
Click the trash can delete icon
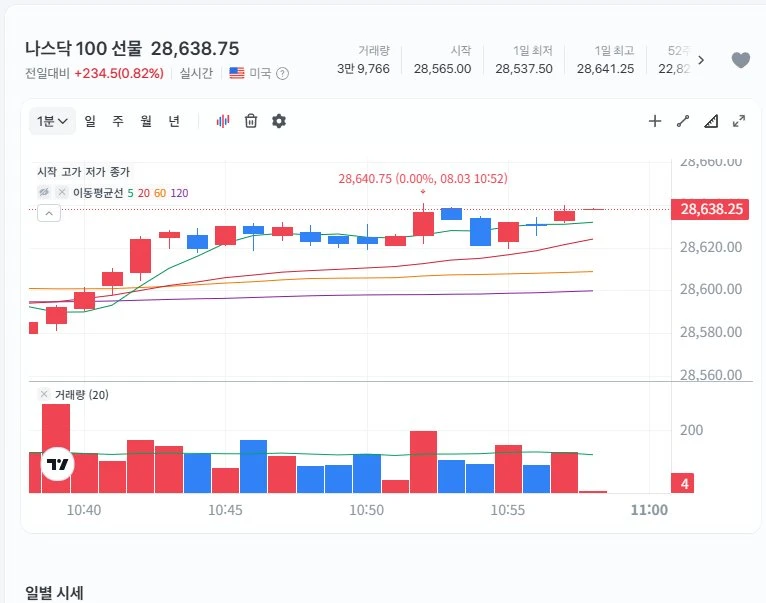[x=251, y=121]
